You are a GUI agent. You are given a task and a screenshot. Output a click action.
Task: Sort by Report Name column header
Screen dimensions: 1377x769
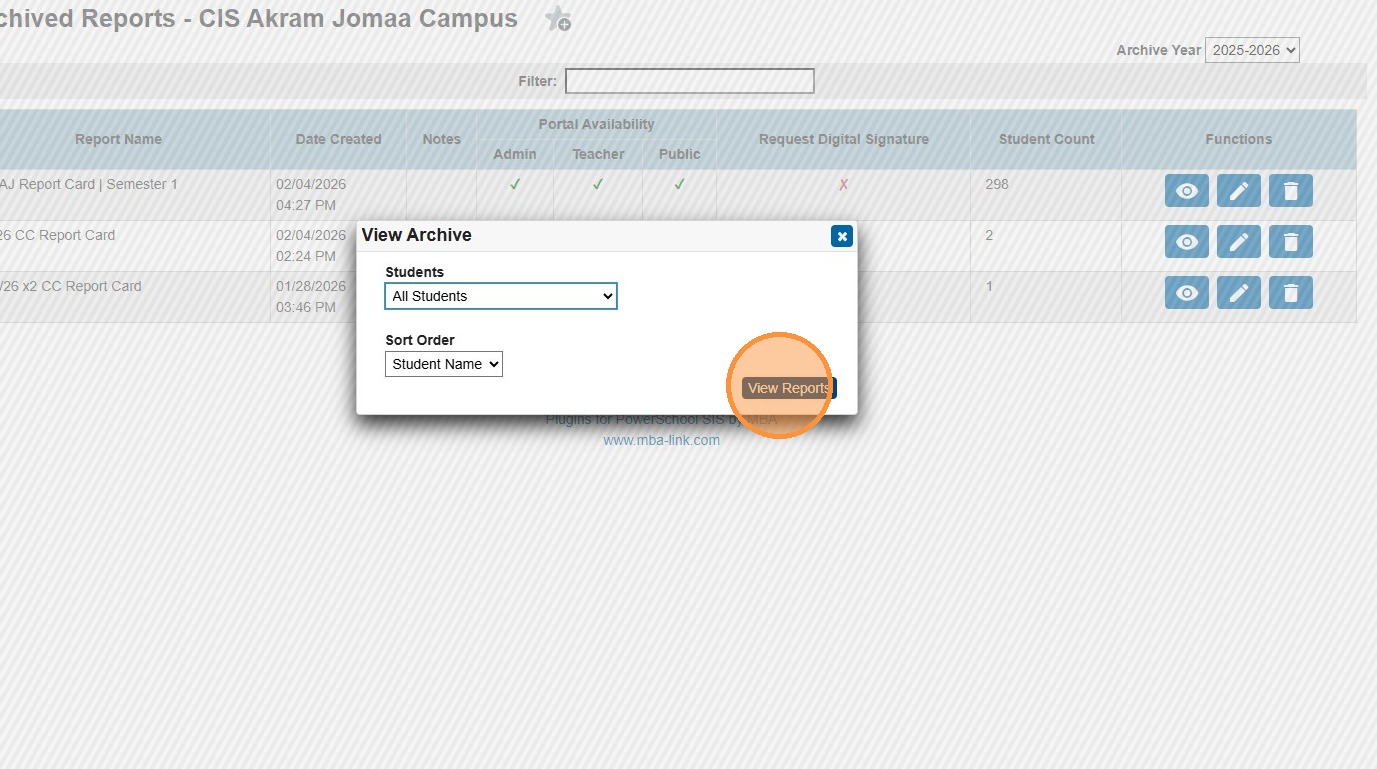[x=118, y=139]
